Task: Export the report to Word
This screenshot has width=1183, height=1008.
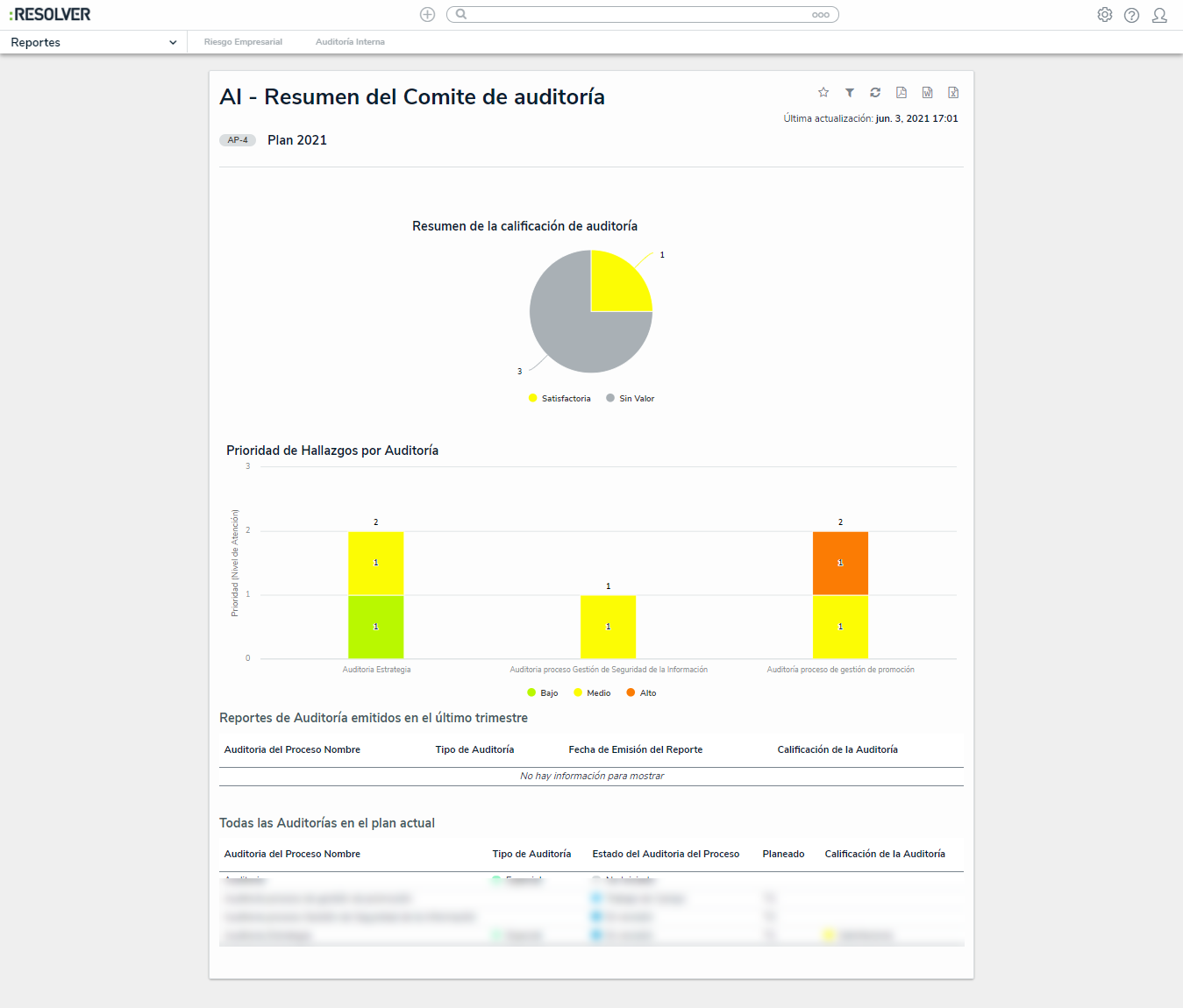Action: click(x=927, y=93)
